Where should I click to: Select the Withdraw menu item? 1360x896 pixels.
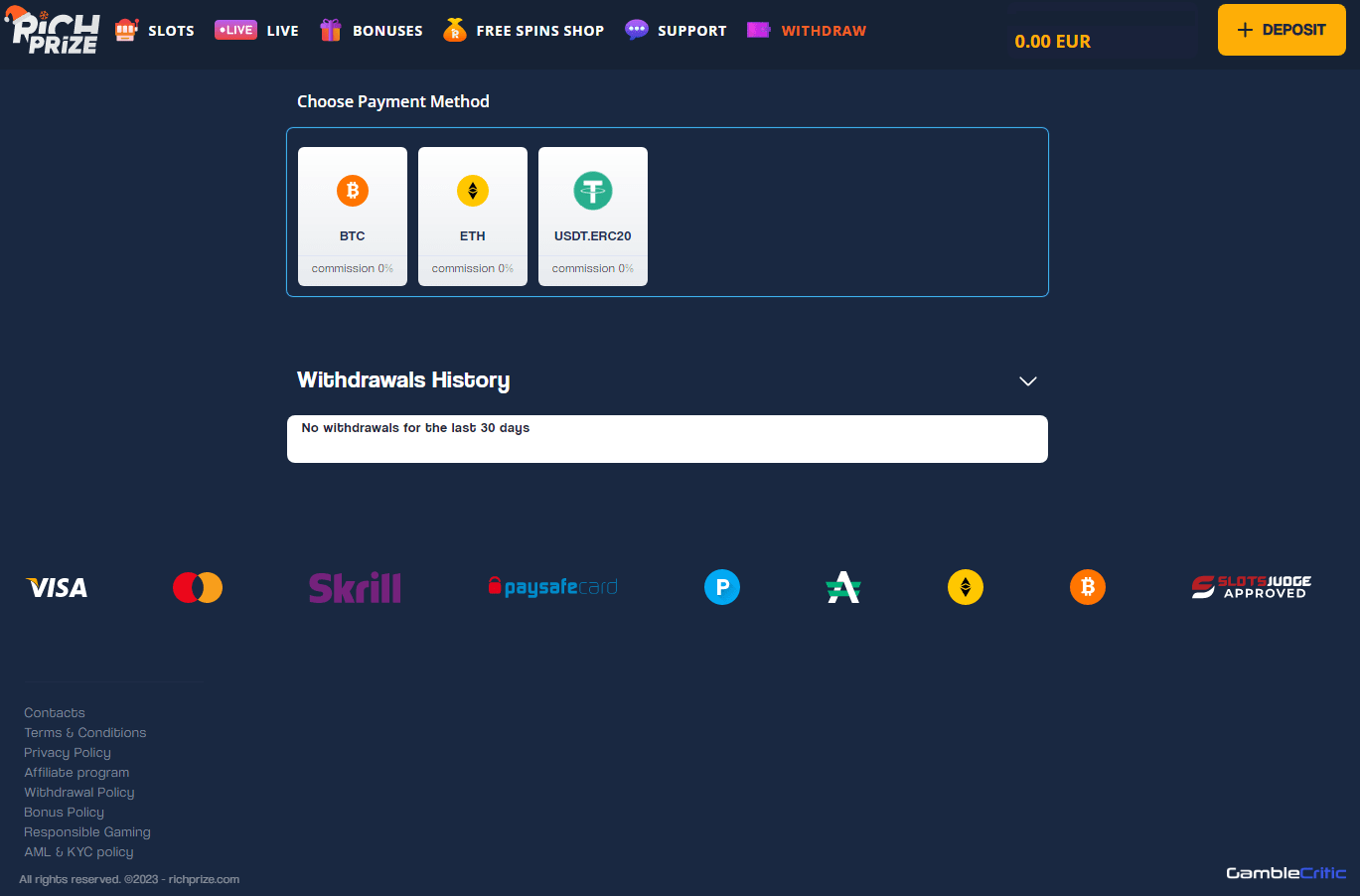point(824,31)
